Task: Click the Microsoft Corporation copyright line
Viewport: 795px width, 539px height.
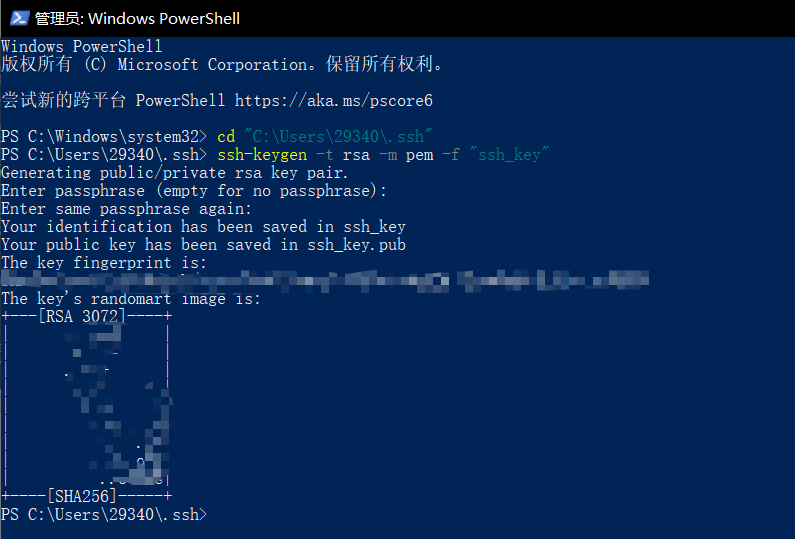Action: 223,64
